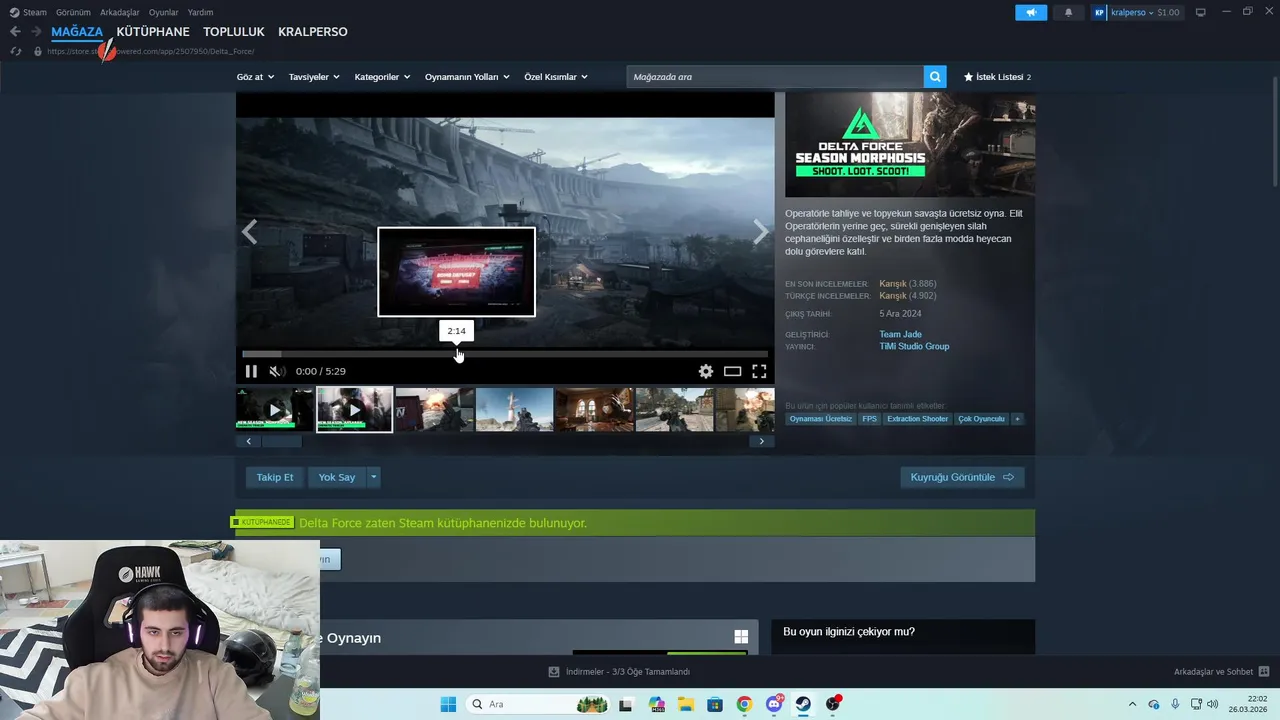Unmute the trailer with the speaker icon
1280x720 pixels.
point(277,371)
